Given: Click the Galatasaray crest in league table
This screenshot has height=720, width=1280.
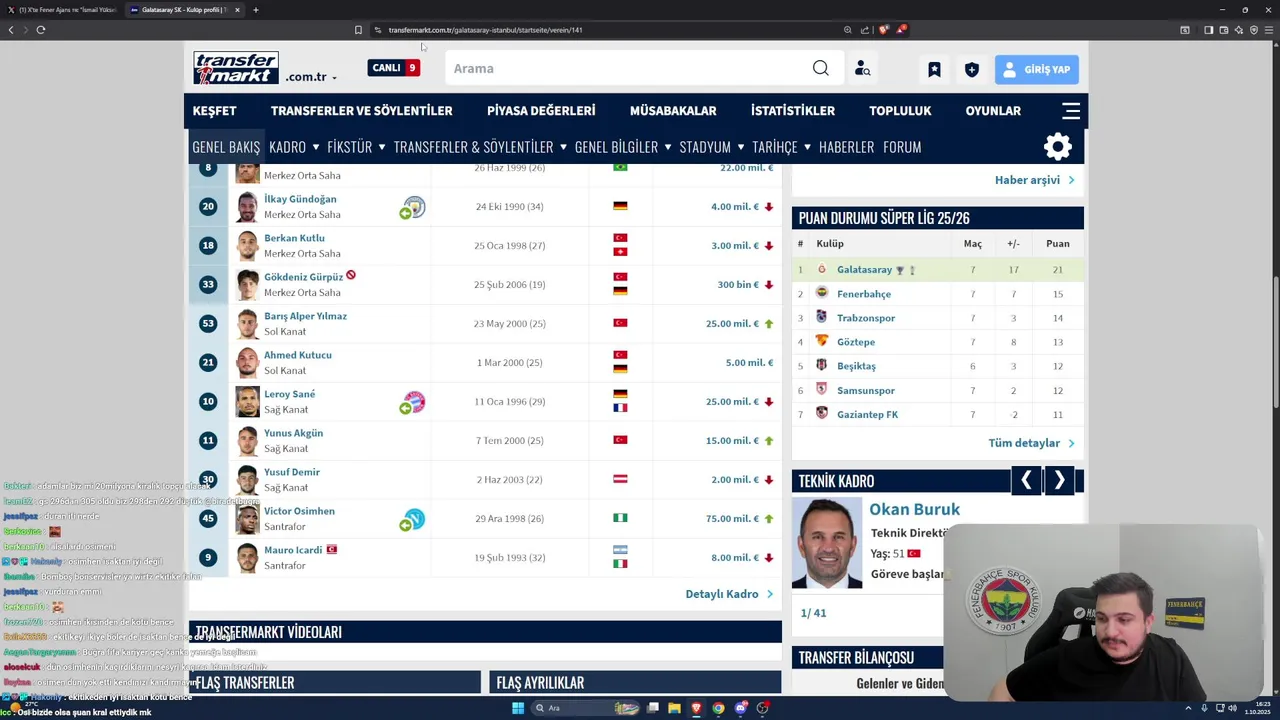Looking at the screenshot, I should (822, 269).
